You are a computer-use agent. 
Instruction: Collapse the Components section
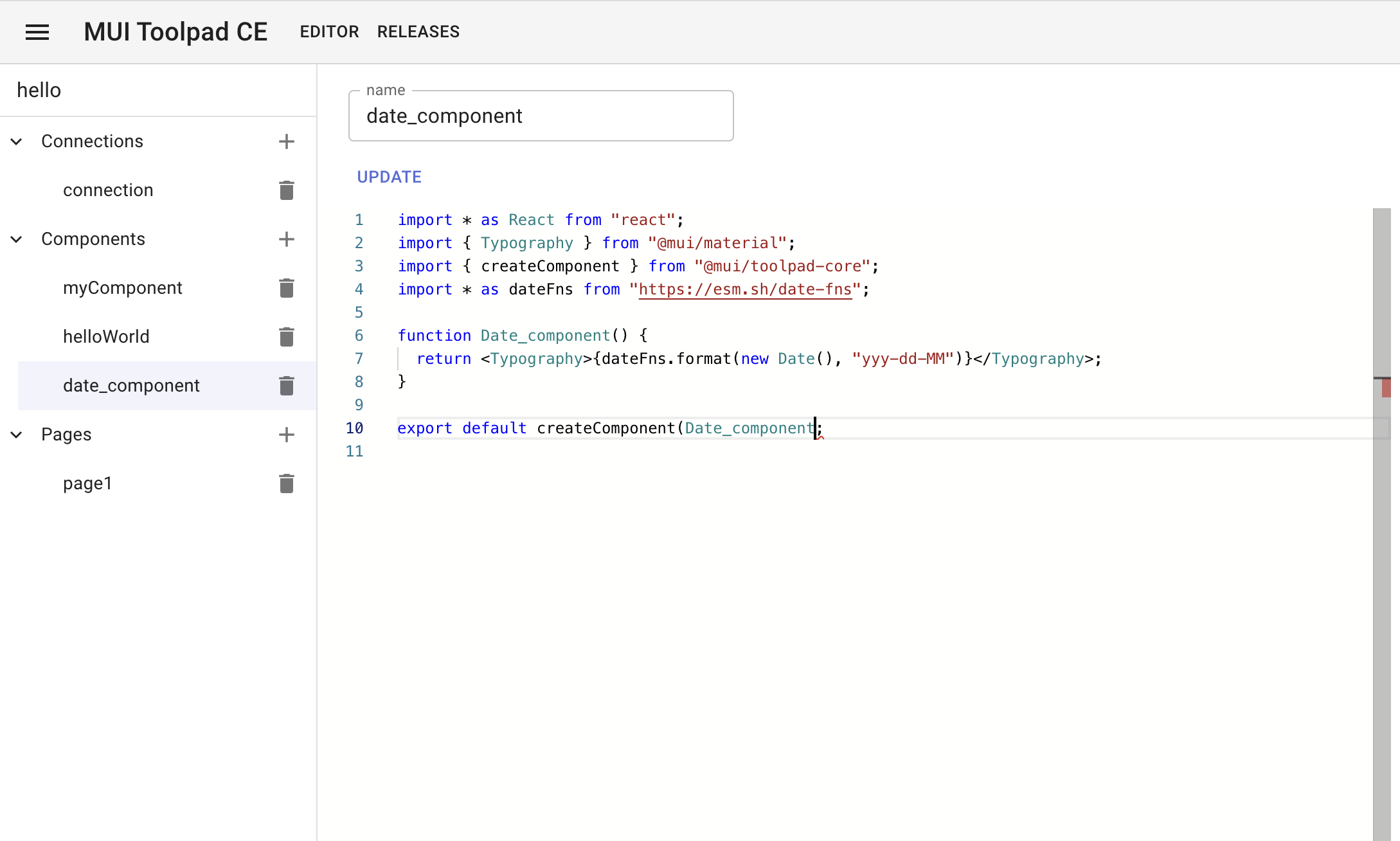pos(16,239)
